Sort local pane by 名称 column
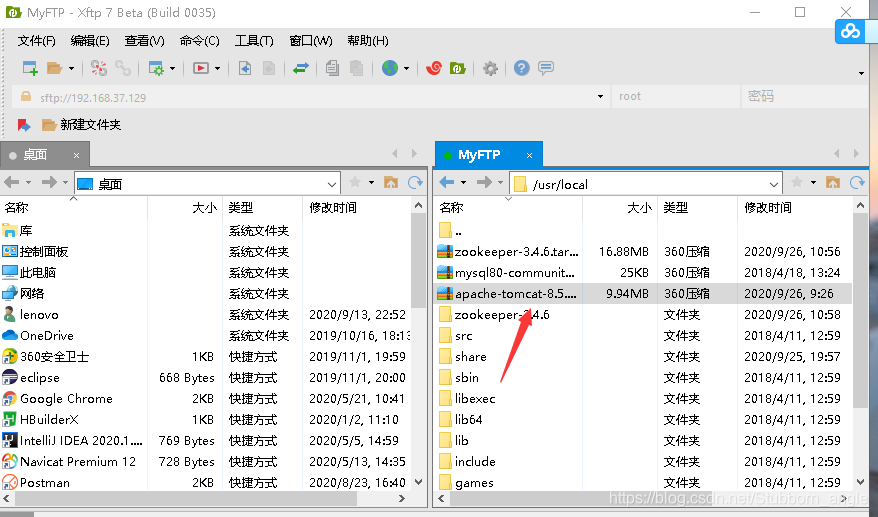878x517 pixels. tap(73, 208)
